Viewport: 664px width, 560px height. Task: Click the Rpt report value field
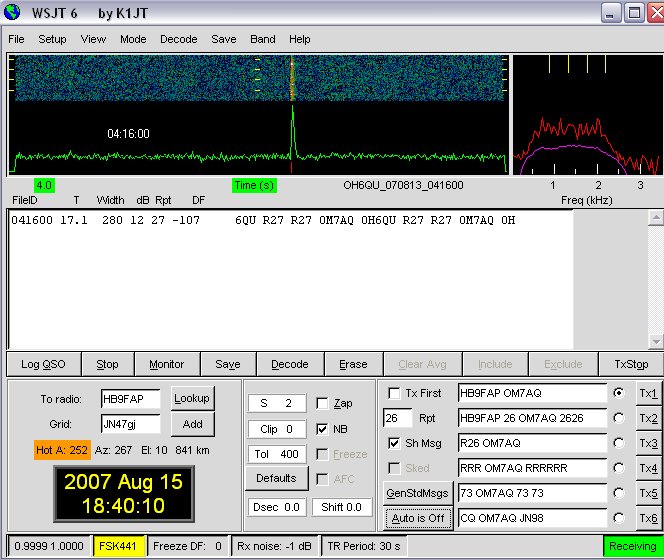[397, 418]
